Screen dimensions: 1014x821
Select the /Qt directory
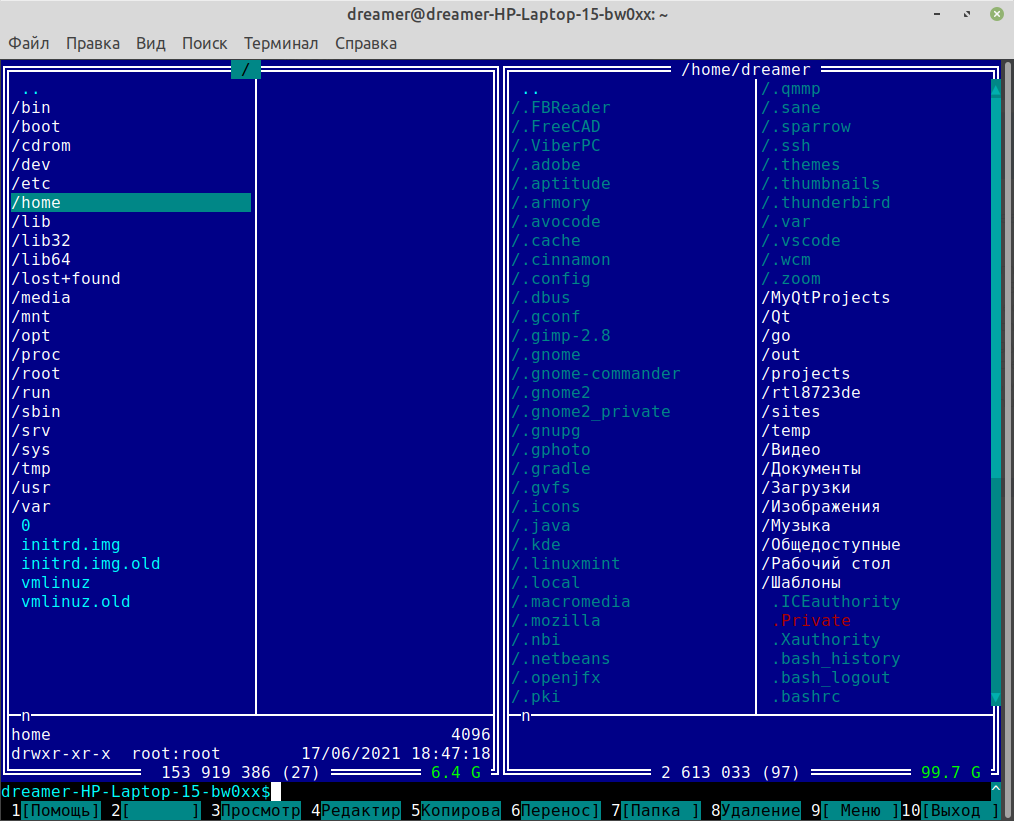pyautogui.click(x=776, y=317)
